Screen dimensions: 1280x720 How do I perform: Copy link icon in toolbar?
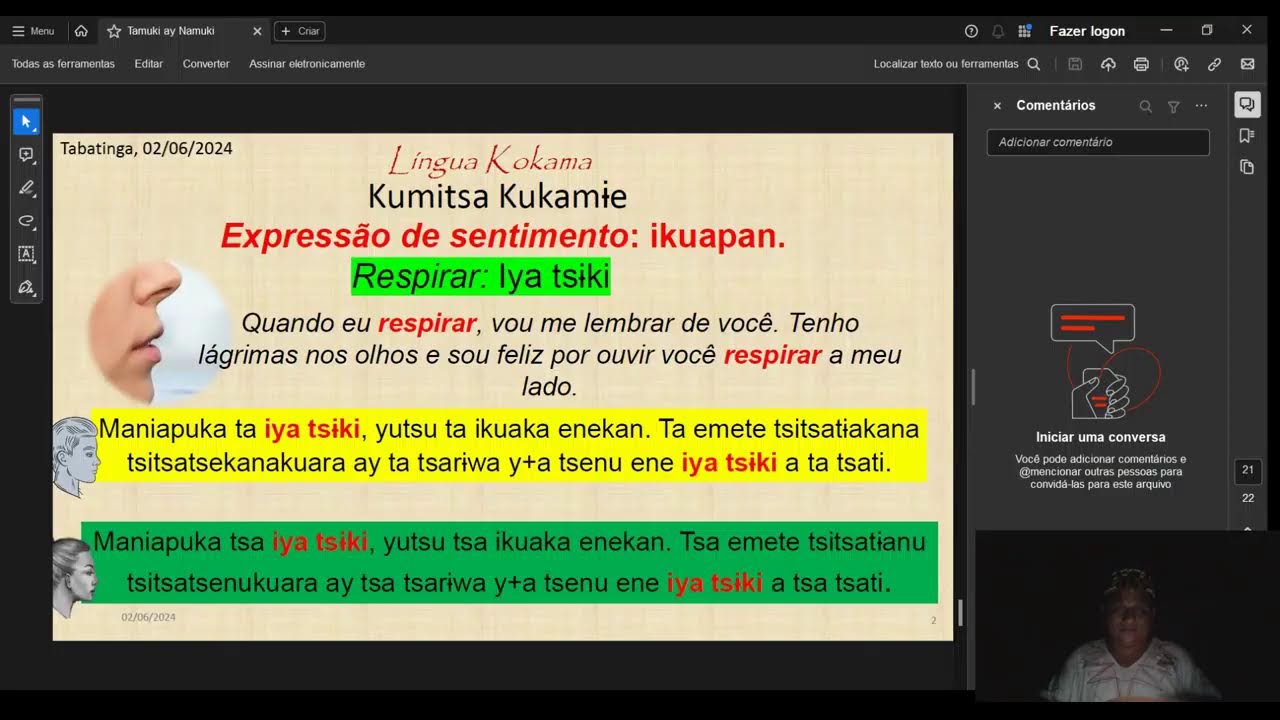click(1214, 64)
